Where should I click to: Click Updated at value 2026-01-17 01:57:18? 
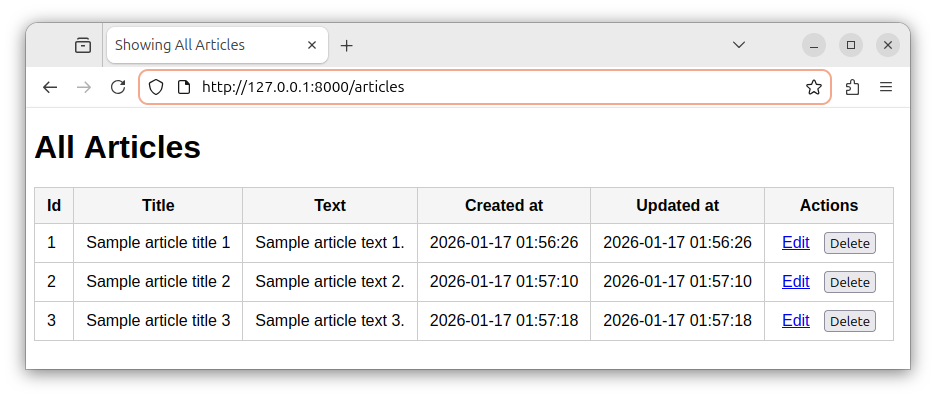pos(678,321)
